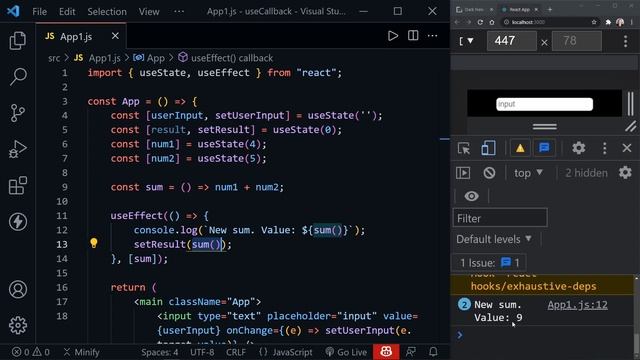Open the 1 Issue button
Viewport: 640px width, 360px height.
pos(489,262)
